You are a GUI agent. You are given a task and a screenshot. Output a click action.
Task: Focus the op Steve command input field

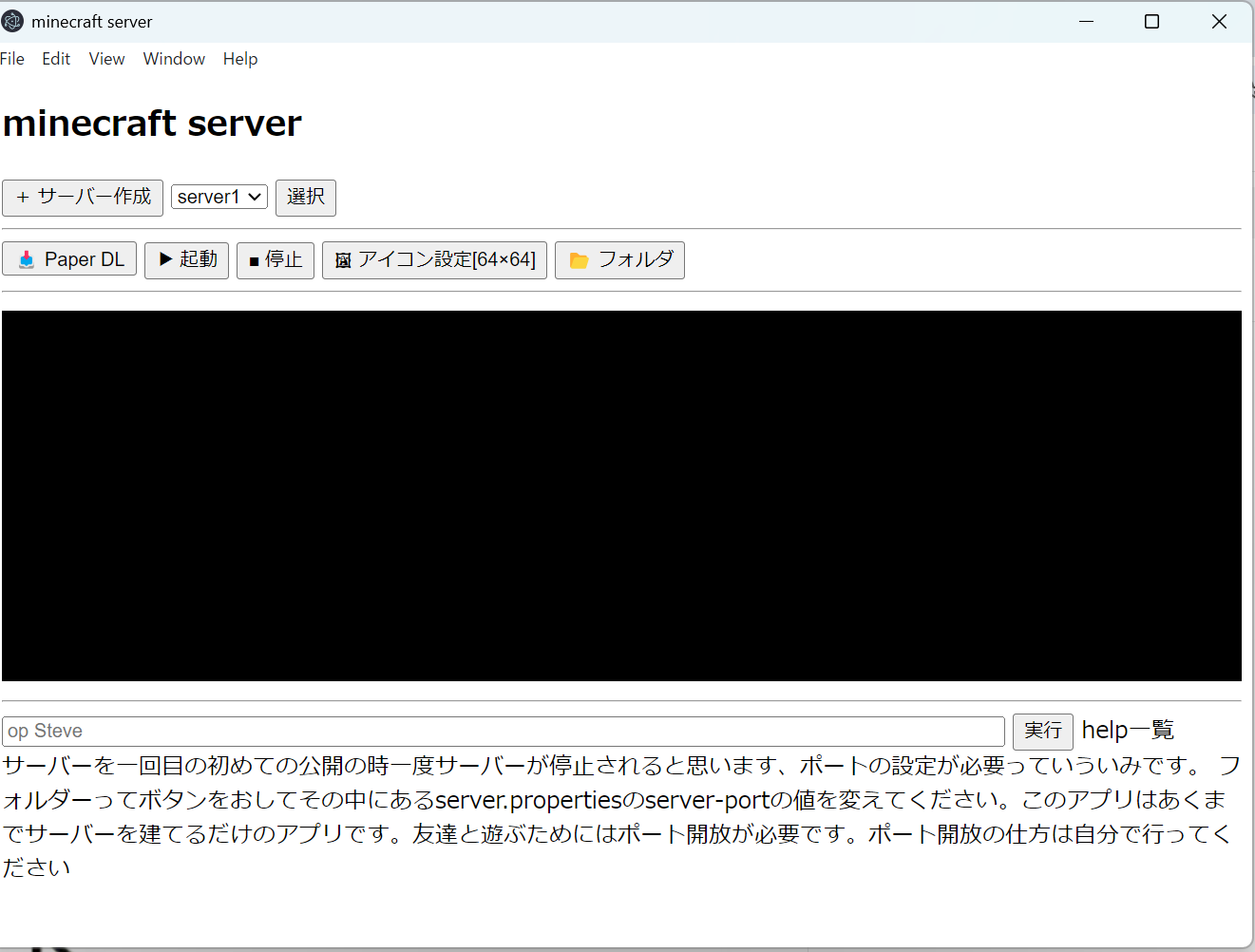503,731
